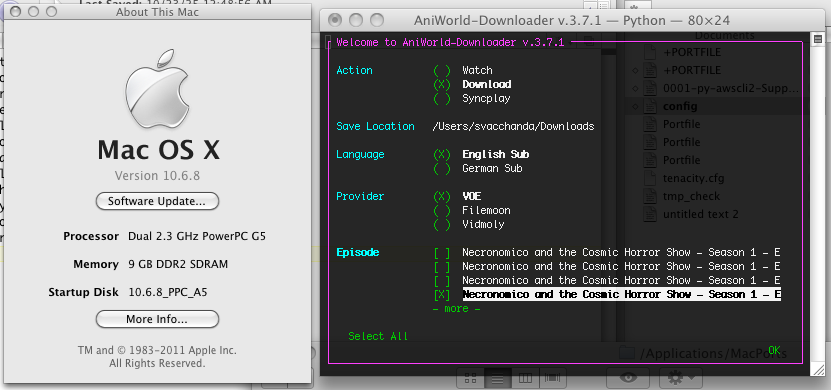Open Software Update in About This Mac
The height and width of the screenshot is (390, 831).
pos(157,201)
